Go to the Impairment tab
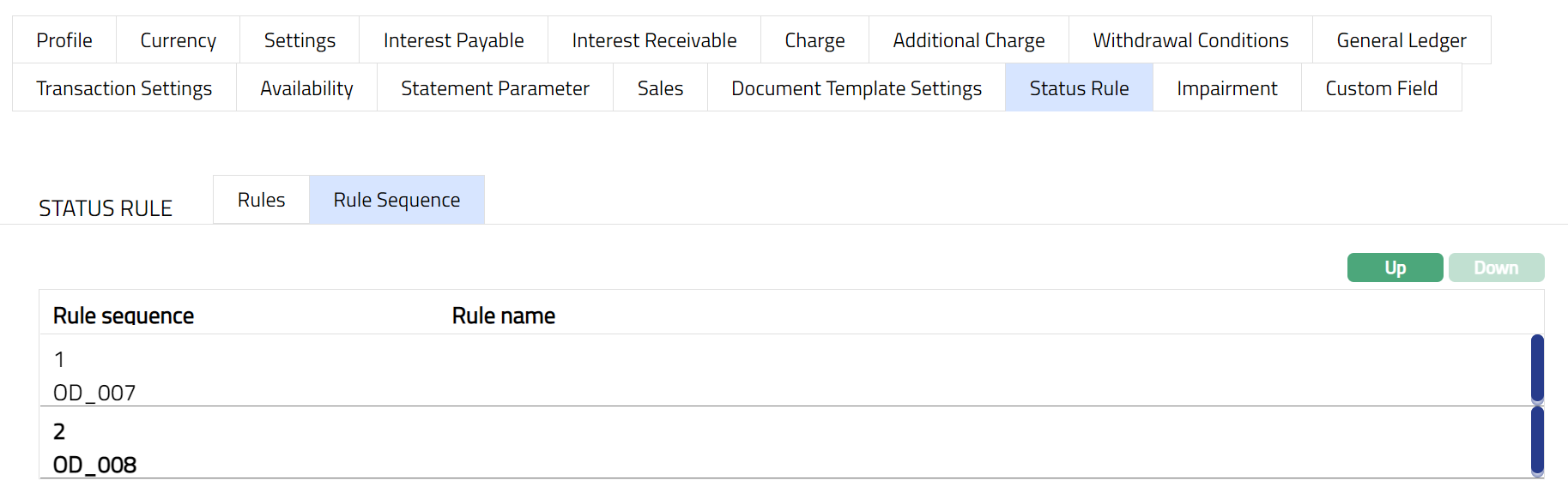1568x499 pixels. pyautogui.click(x=1226, y=88)
